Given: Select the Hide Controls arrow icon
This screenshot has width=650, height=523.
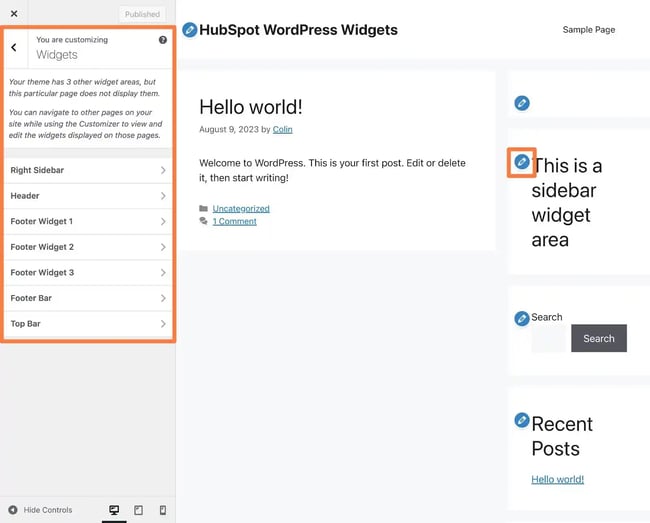Looking at the screenshot, I should 13,510.
